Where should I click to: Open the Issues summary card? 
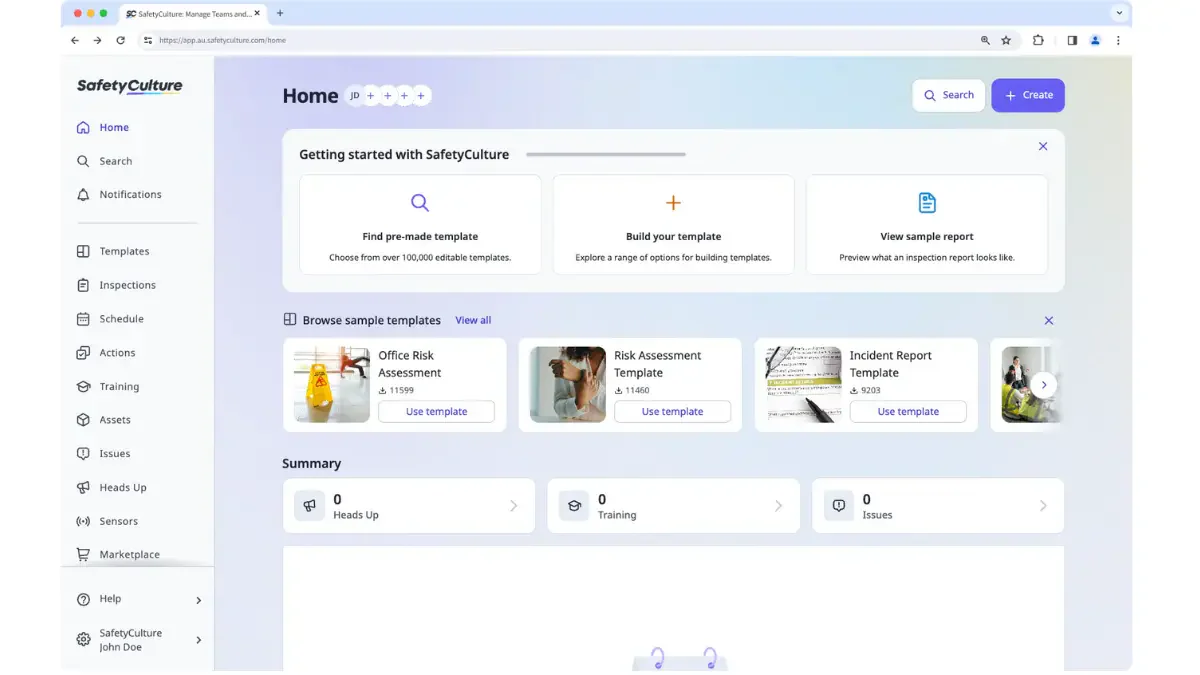pyautogui.click(x=938, y=506)
